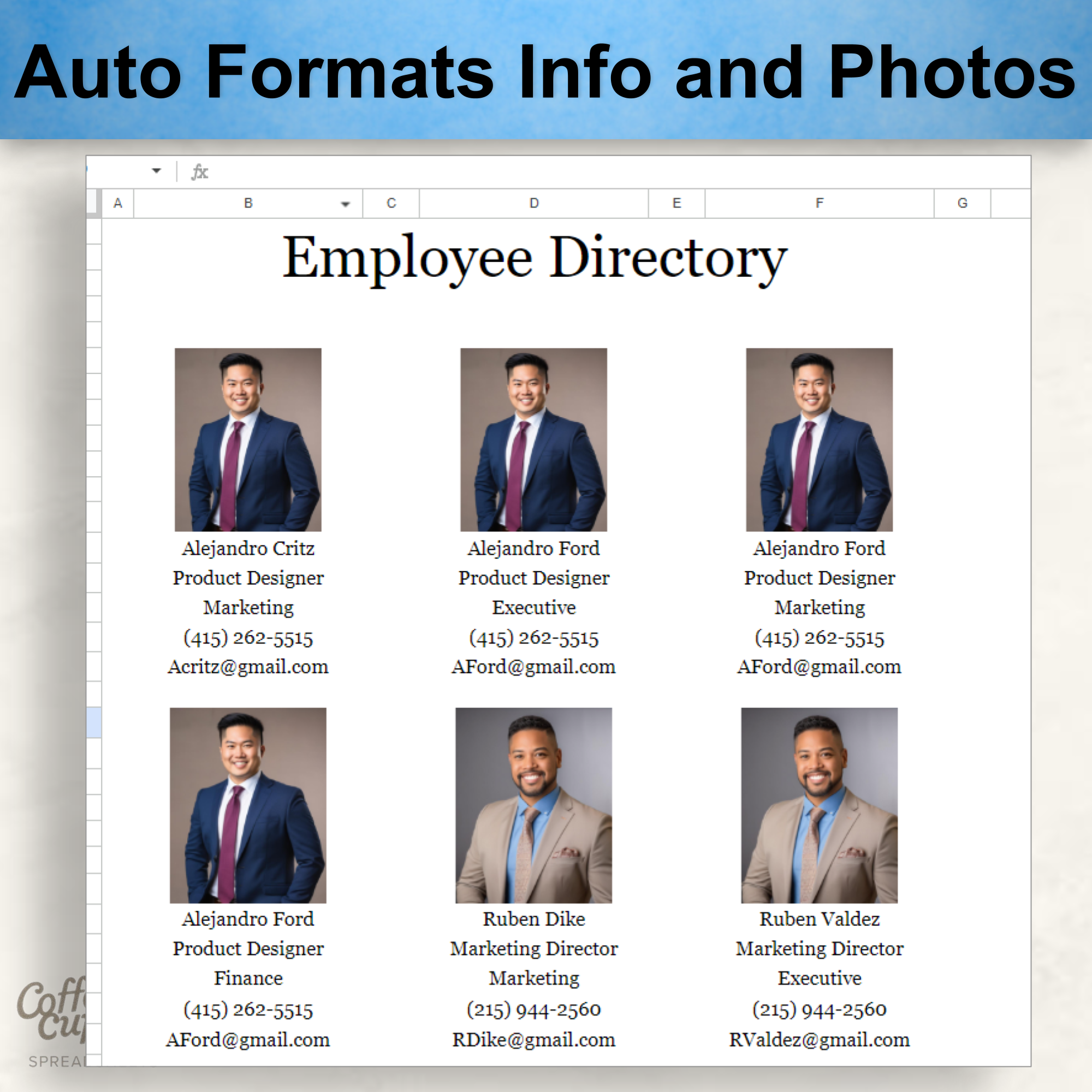Select the Alejandro Ford Executive photo
Screen dimensions: 1092x1092
tap(533, 439)
